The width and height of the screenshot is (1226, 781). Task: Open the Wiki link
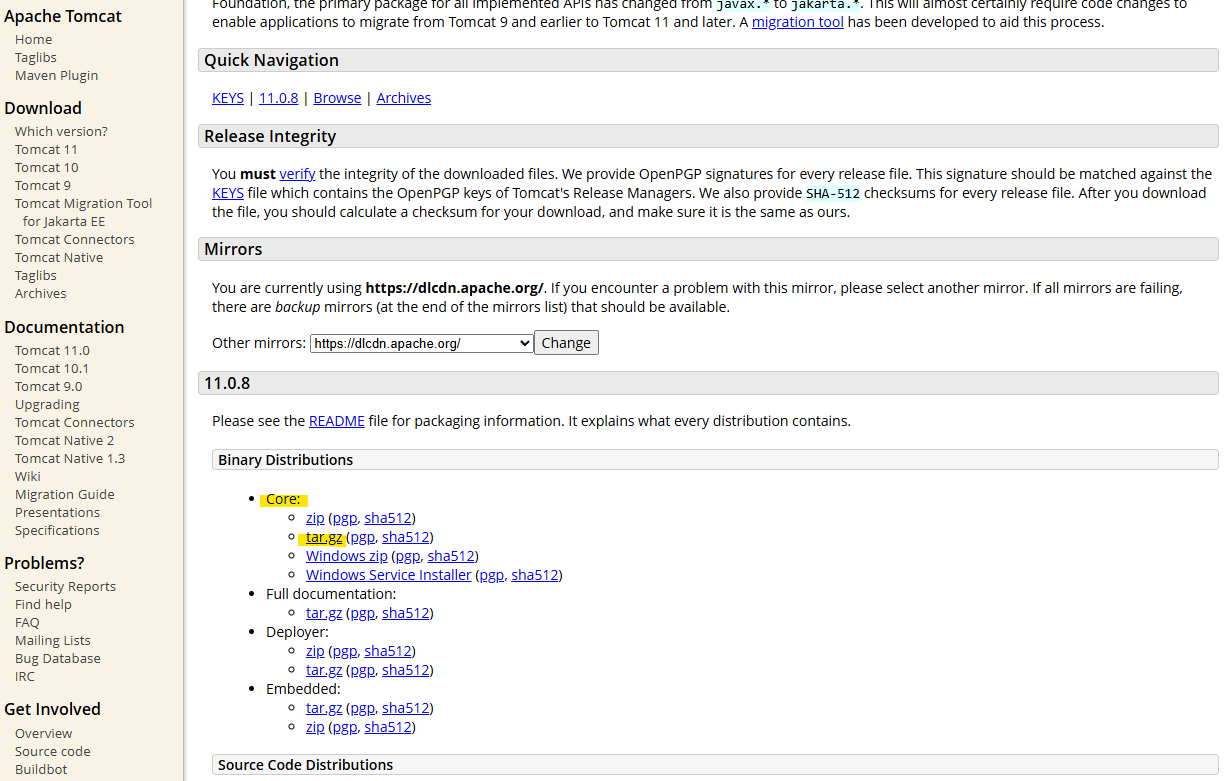click(28, 476)
